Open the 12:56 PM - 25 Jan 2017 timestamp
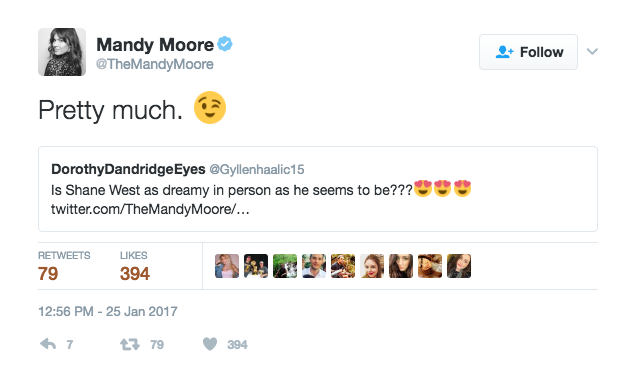Screen dimensions: 634x381 (x=108, y=311)
